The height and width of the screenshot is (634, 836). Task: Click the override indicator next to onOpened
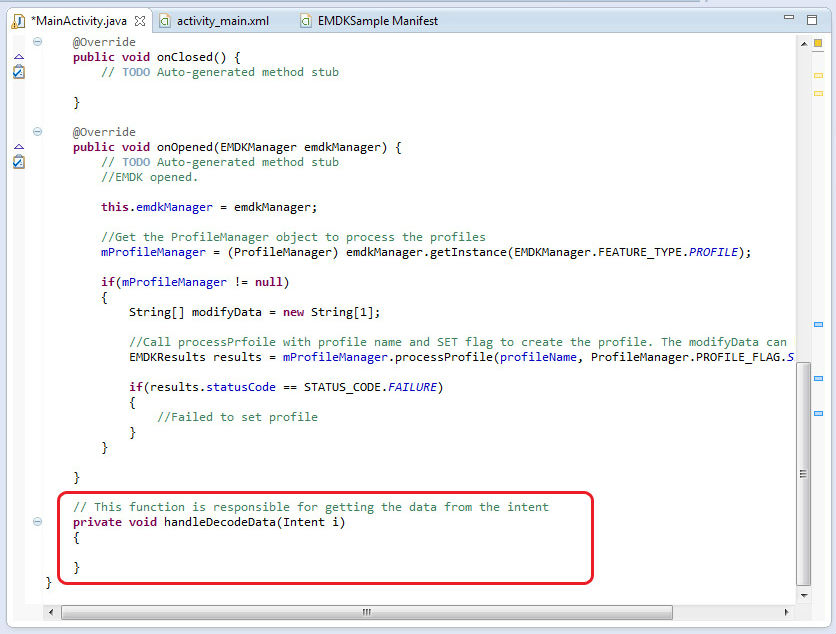pos(18,147)
